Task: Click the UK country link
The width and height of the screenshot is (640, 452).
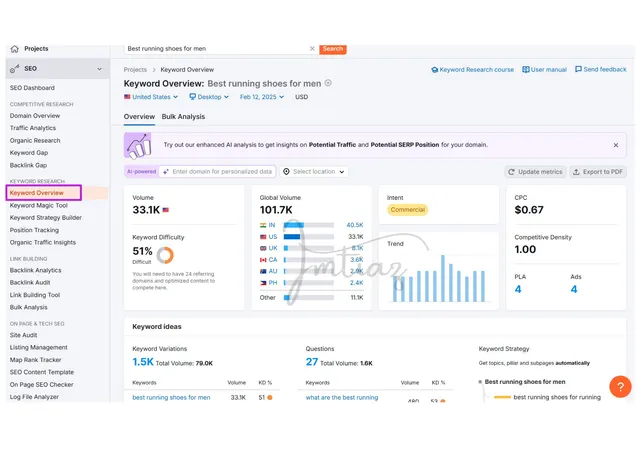Action: coord(273,248)
